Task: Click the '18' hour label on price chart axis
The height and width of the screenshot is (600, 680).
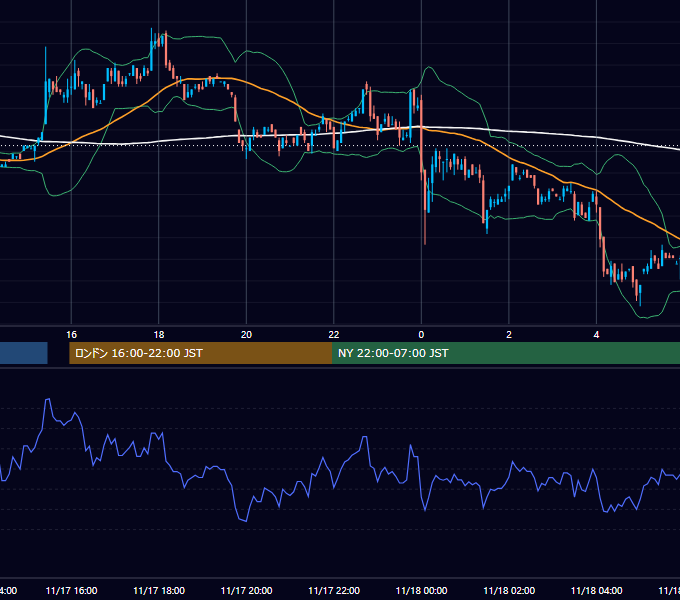Action: (159, 335)
